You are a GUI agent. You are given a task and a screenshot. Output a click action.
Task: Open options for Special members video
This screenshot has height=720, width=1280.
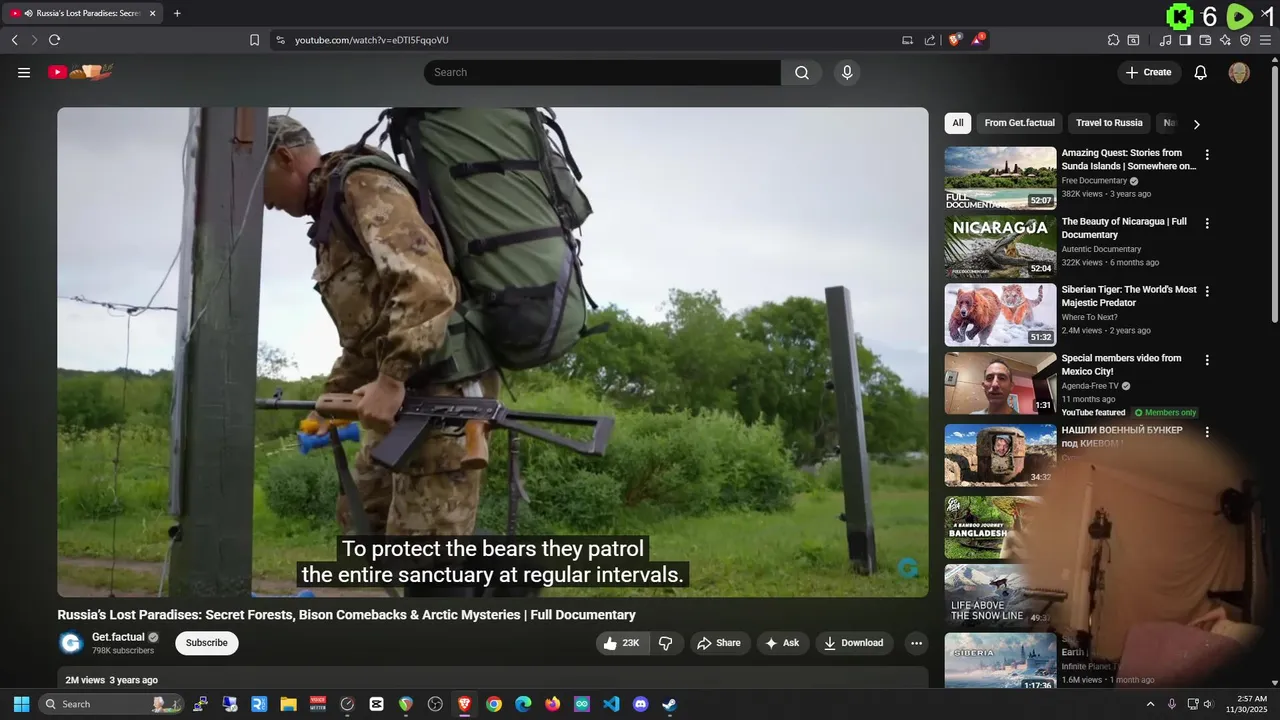[1207, 360]
